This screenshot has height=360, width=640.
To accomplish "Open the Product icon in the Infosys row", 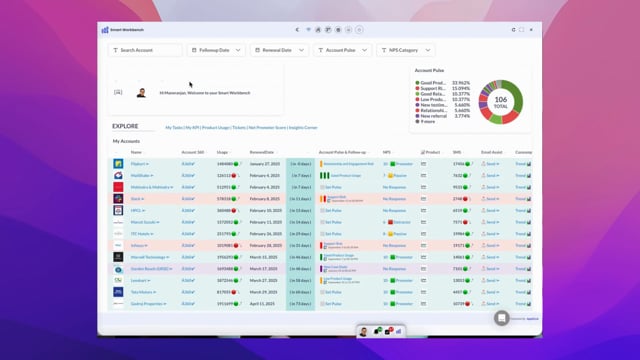I will point(423,246).
